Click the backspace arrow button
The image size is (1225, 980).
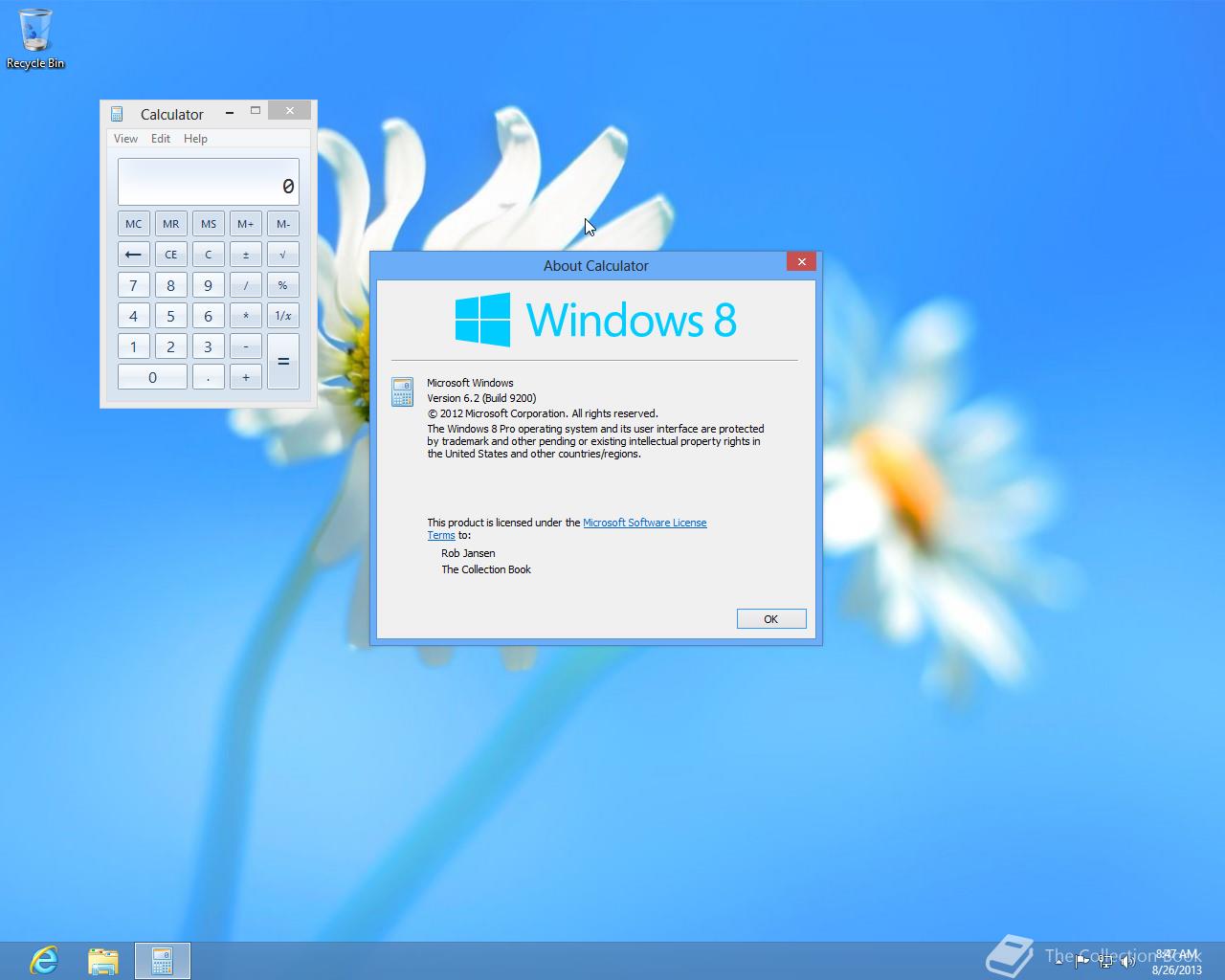coord(133,255)
